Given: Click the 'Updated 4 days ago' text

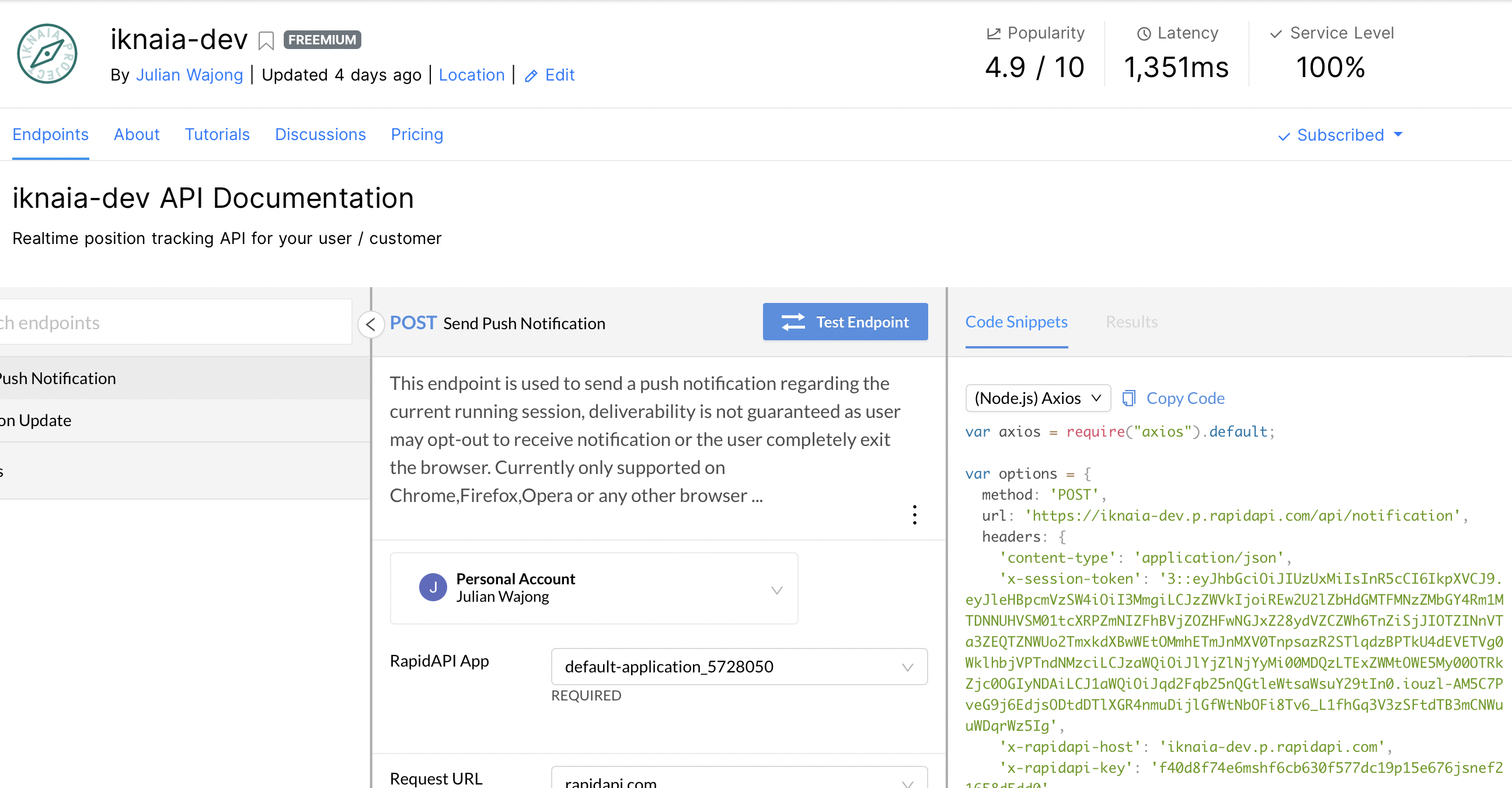Looking at the screenshot, I should [x=342, y=75].
